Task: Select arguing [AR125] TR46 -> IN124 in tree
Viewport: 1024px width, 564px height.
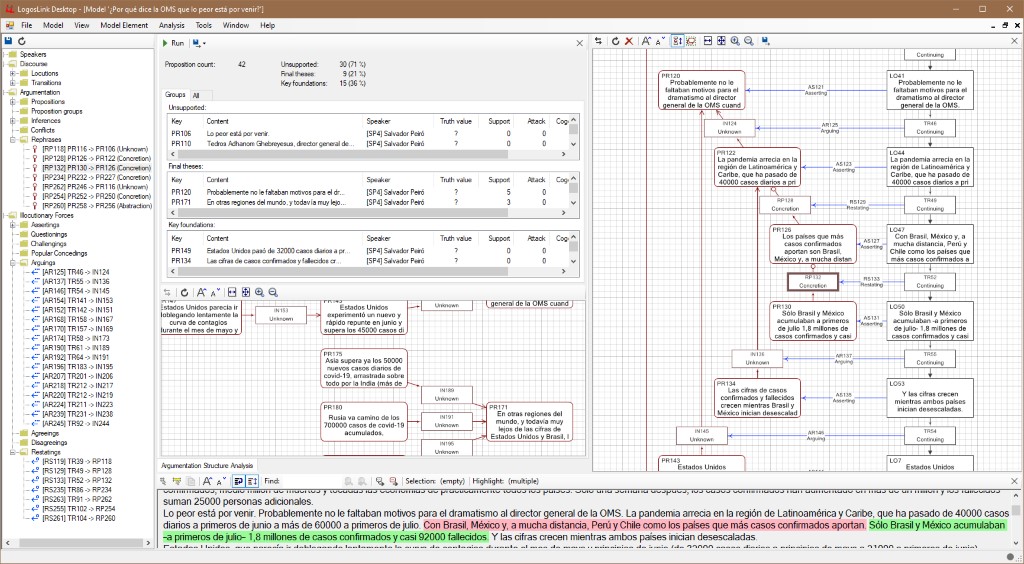Action: click(x=75, y=272)
